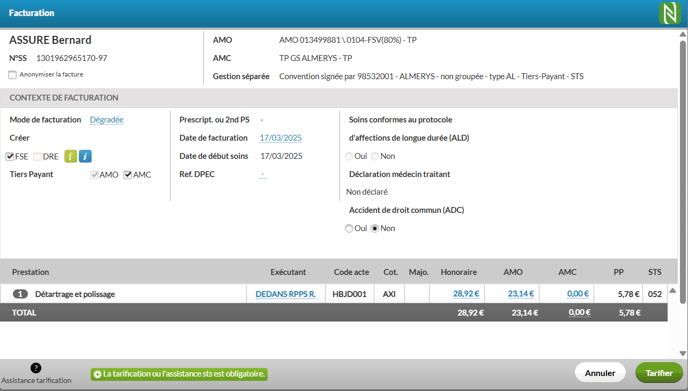Click plus icon in tarification warning message
The width and height of the screenshot is (688, 391).
click(x=97, y=374)
